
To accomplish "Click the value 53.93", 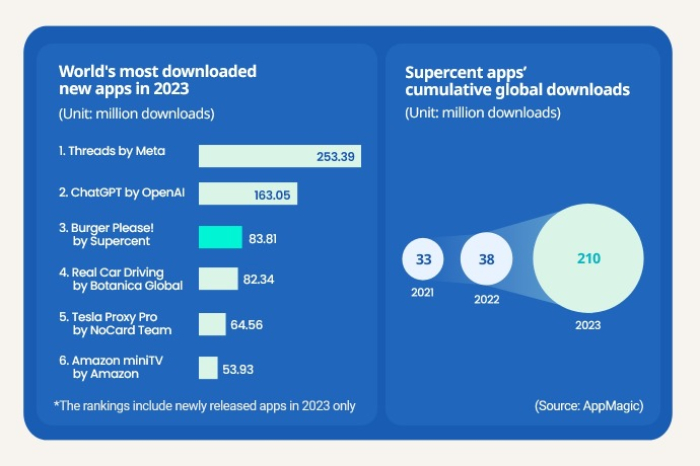I will click(x=238, y=370).
